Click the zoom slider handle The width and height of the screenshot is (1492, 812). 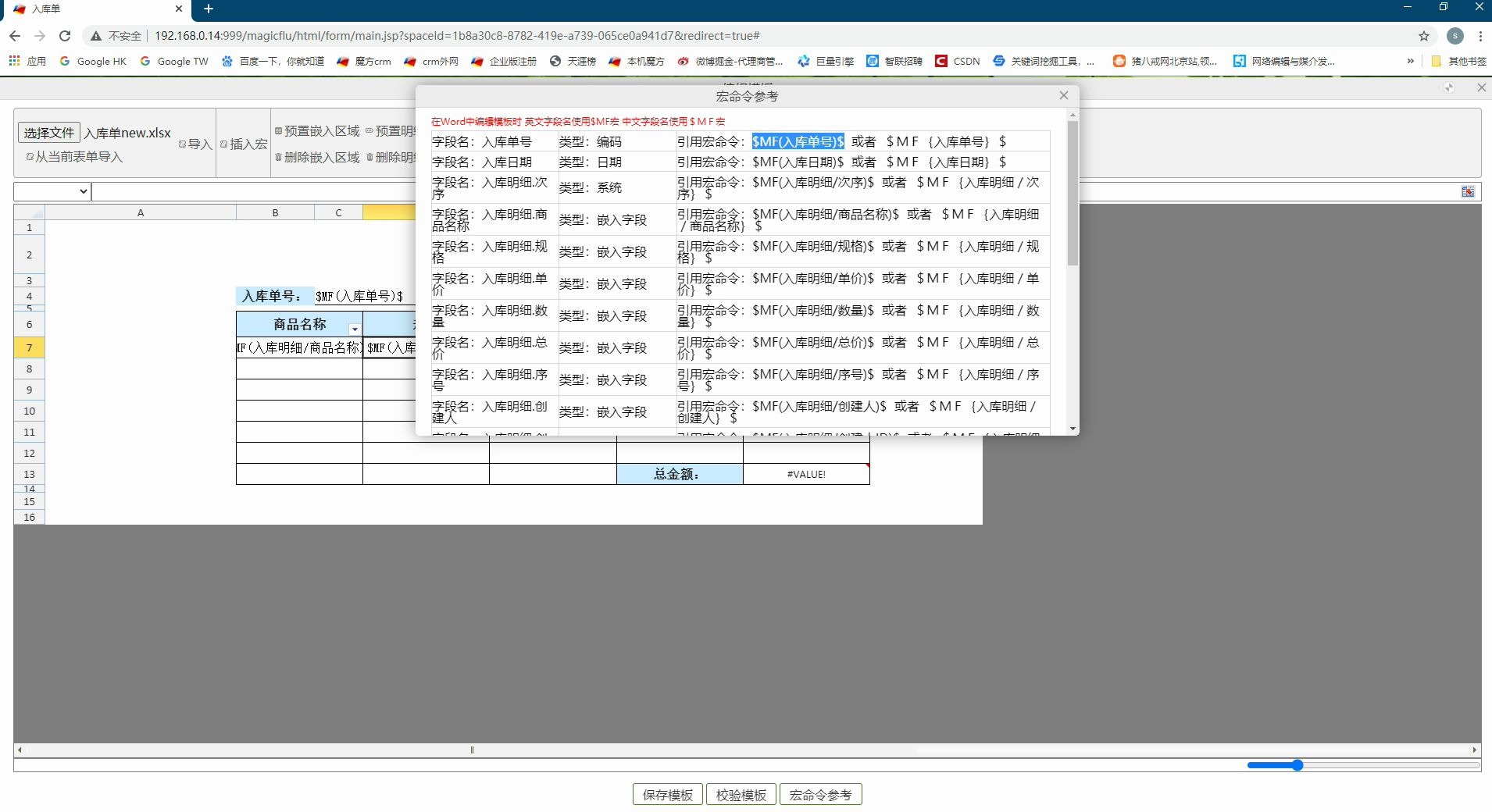click(1297, 765)
